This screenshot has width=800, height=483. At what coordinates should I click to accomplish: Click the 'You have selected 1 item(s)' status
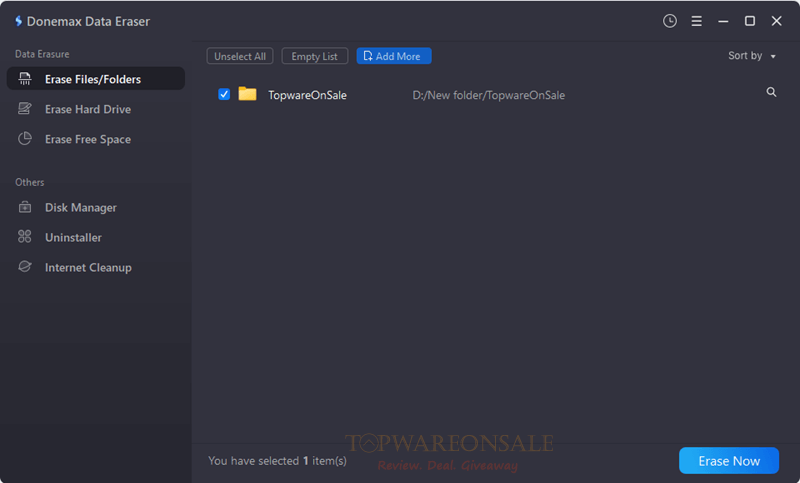coord(277,461)
